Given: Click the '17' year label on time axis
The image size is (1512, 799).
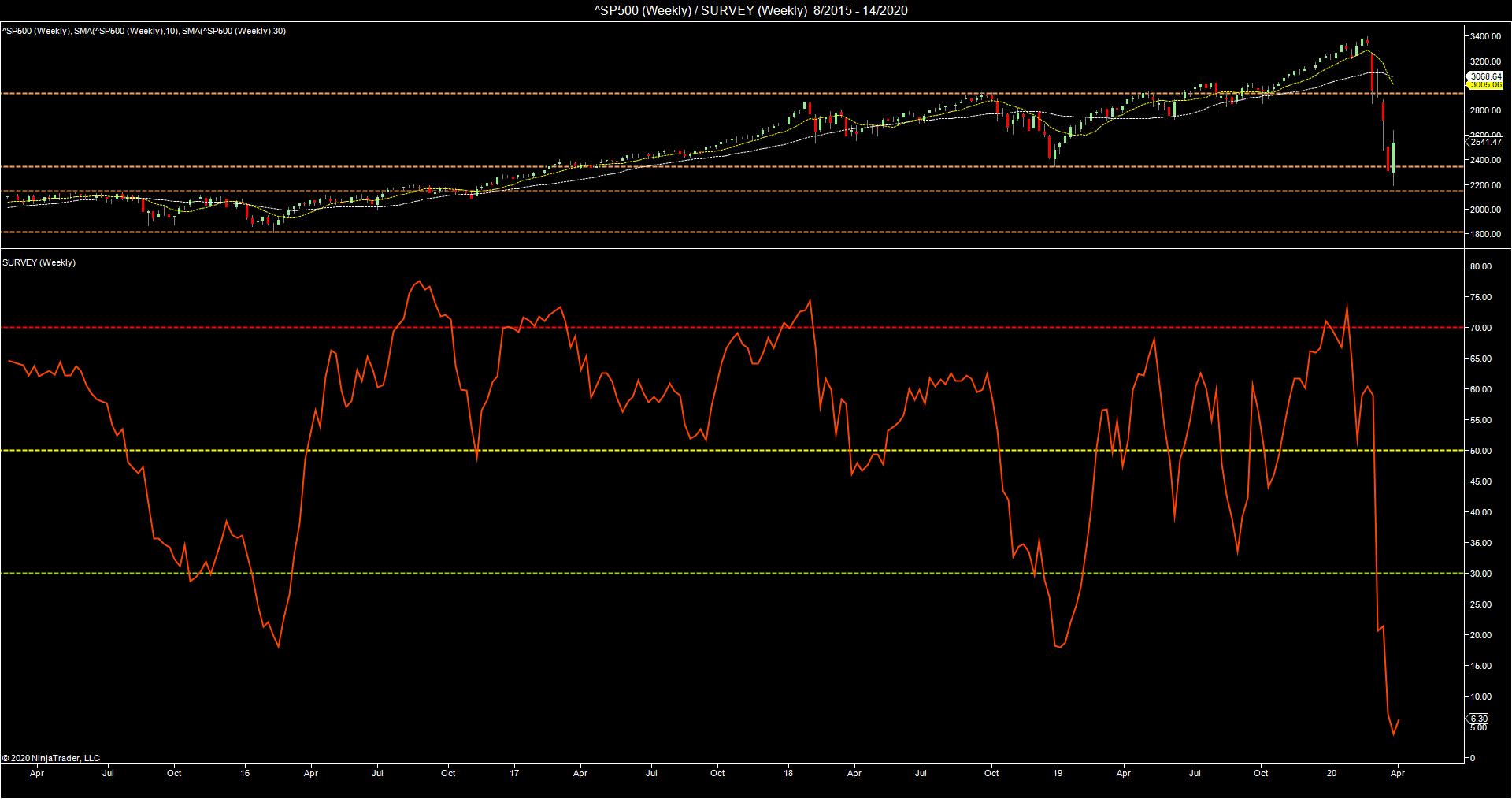Looking at the screenshot, I should coord(514,773).
